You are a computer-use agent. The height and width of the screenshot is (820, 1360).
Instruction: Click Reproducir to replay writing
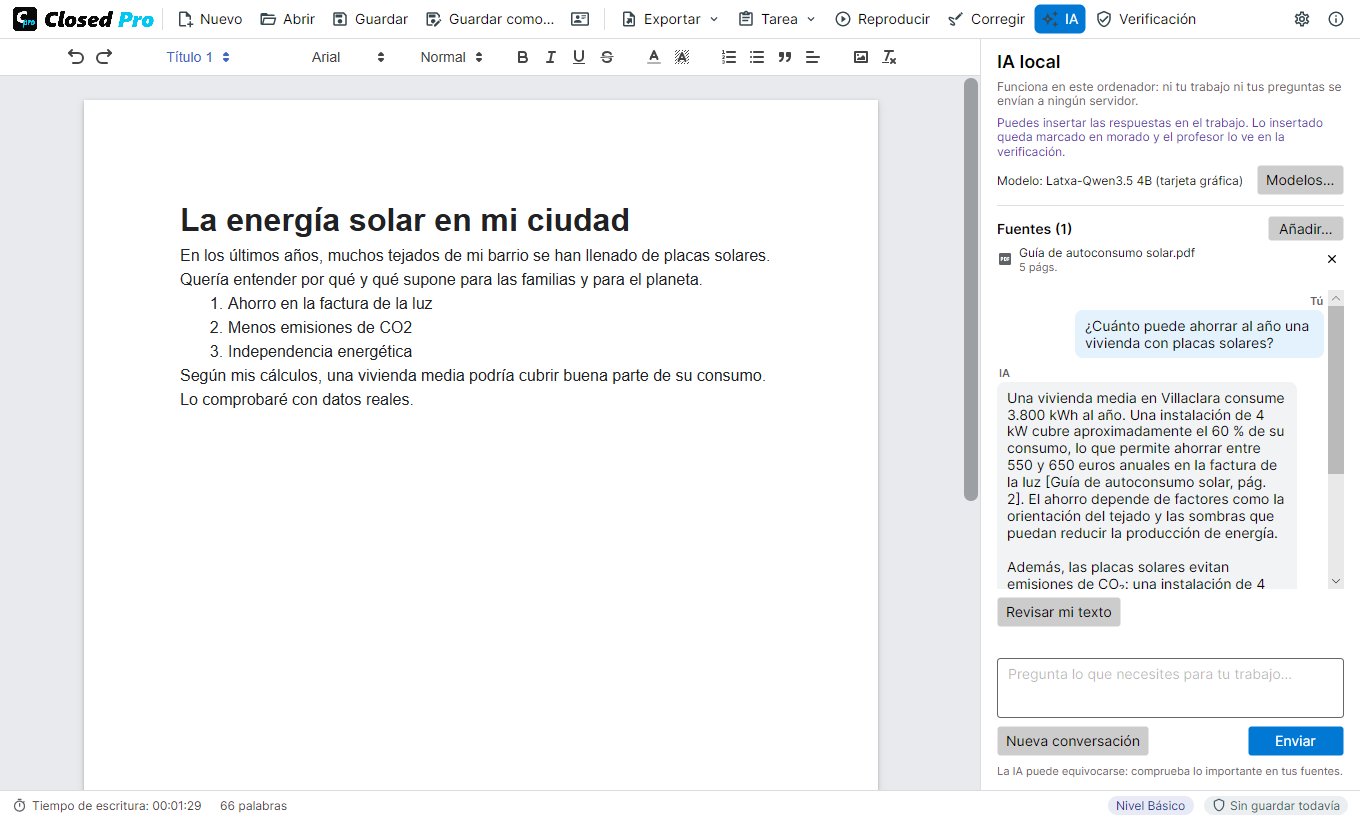(x=882, y=19)
